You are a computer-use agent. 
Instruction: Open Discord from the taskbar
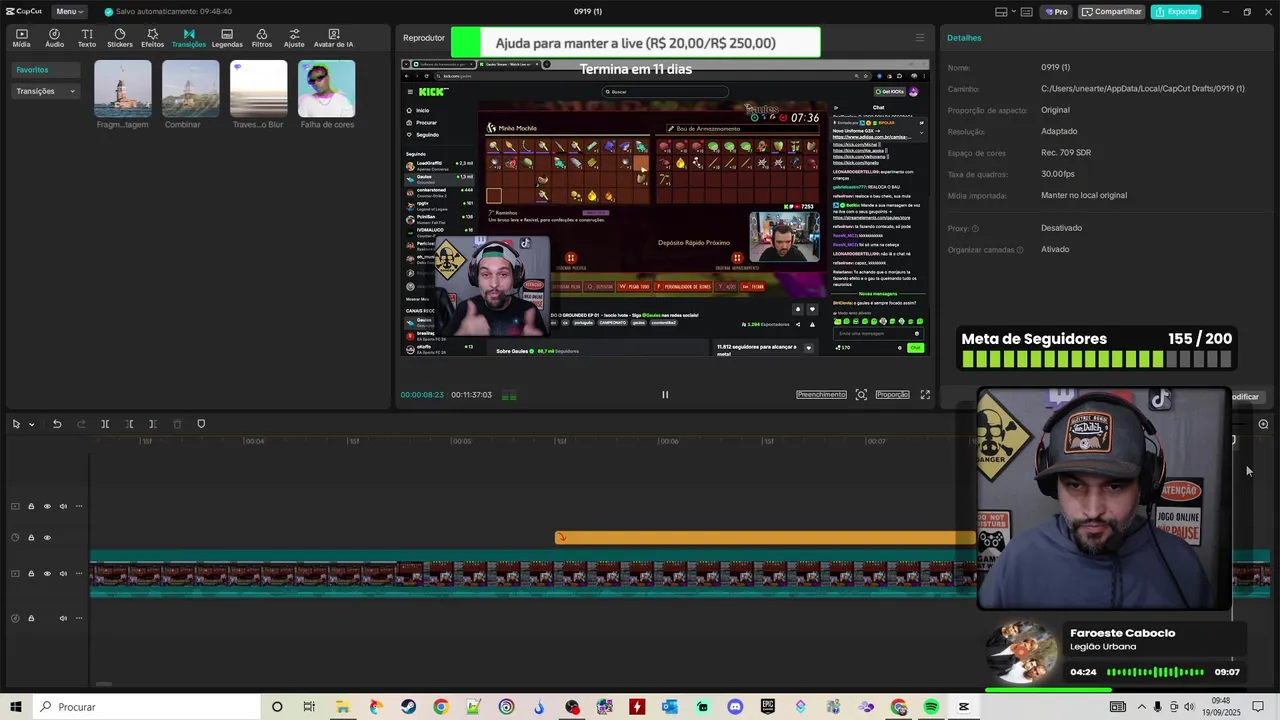click(x=735, y=707)
